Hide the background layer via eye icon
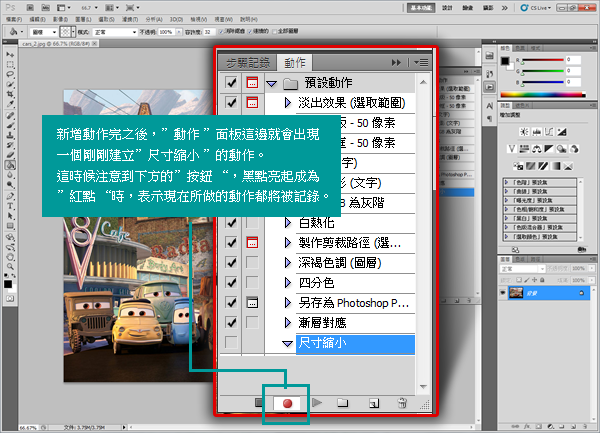 point(503,293)
